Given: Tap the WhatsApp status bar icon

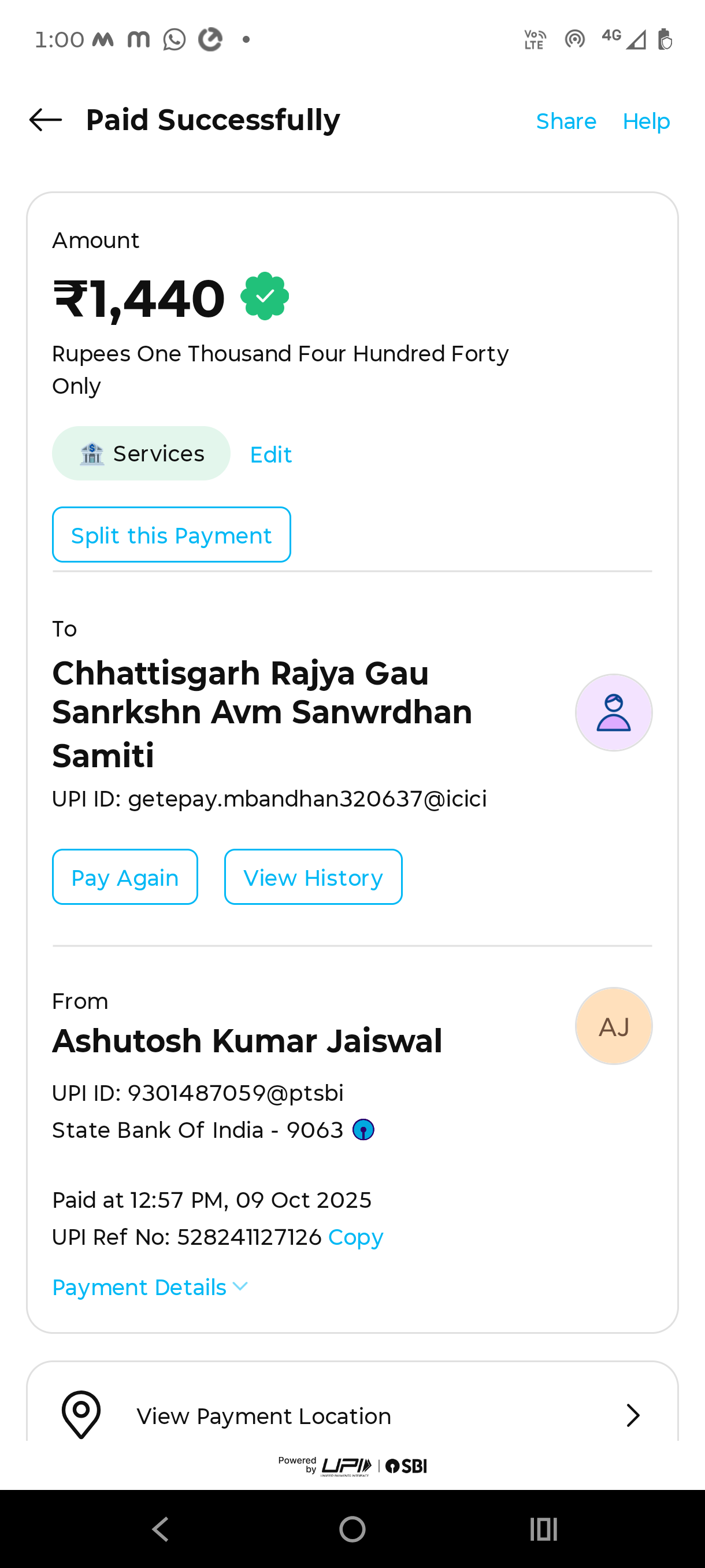Looking at the screenshot, I should (174, 40).
